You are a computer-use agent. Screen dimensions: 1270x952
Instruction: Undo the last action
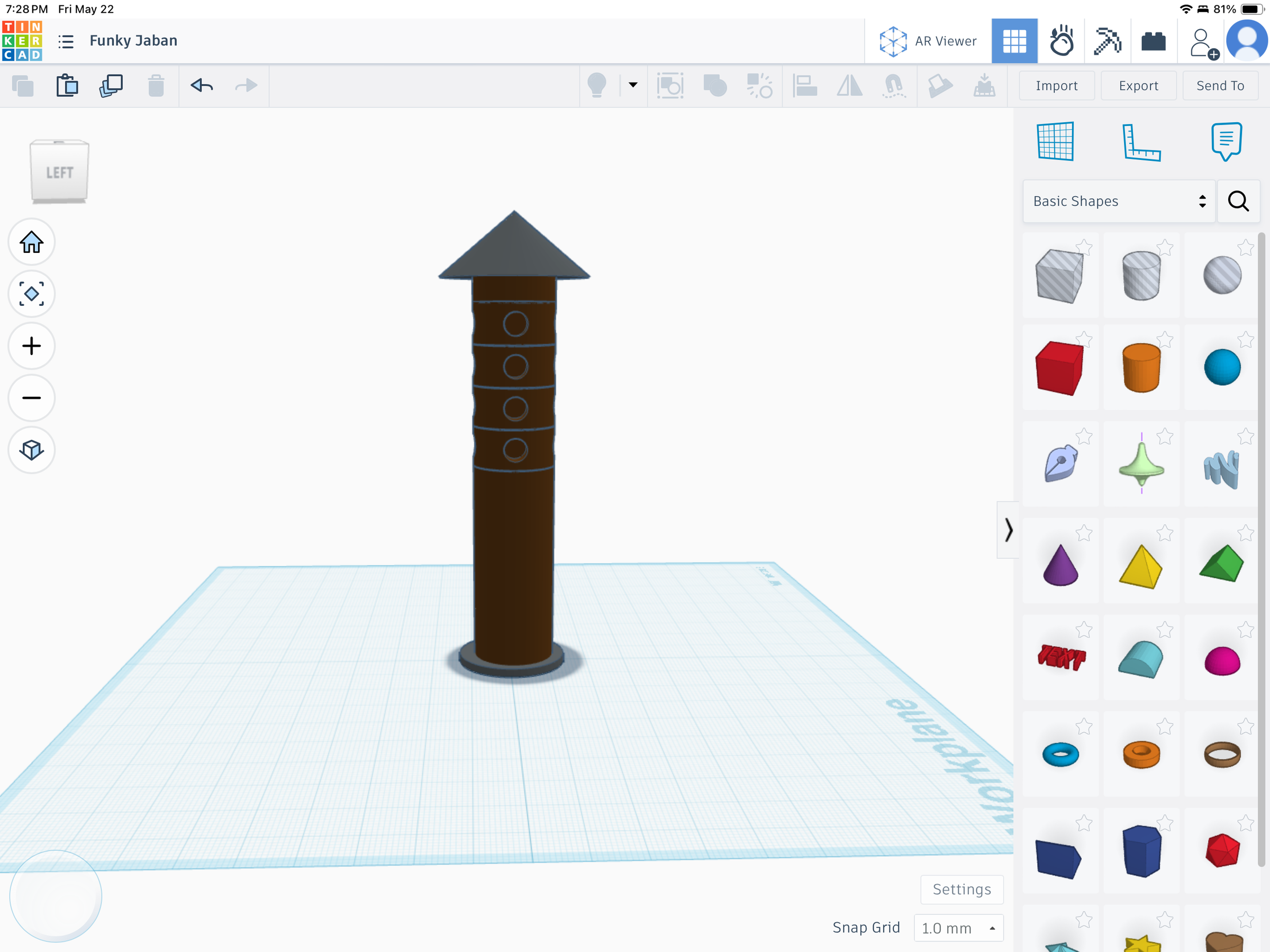pyautogui.click(x=202, y=86)
